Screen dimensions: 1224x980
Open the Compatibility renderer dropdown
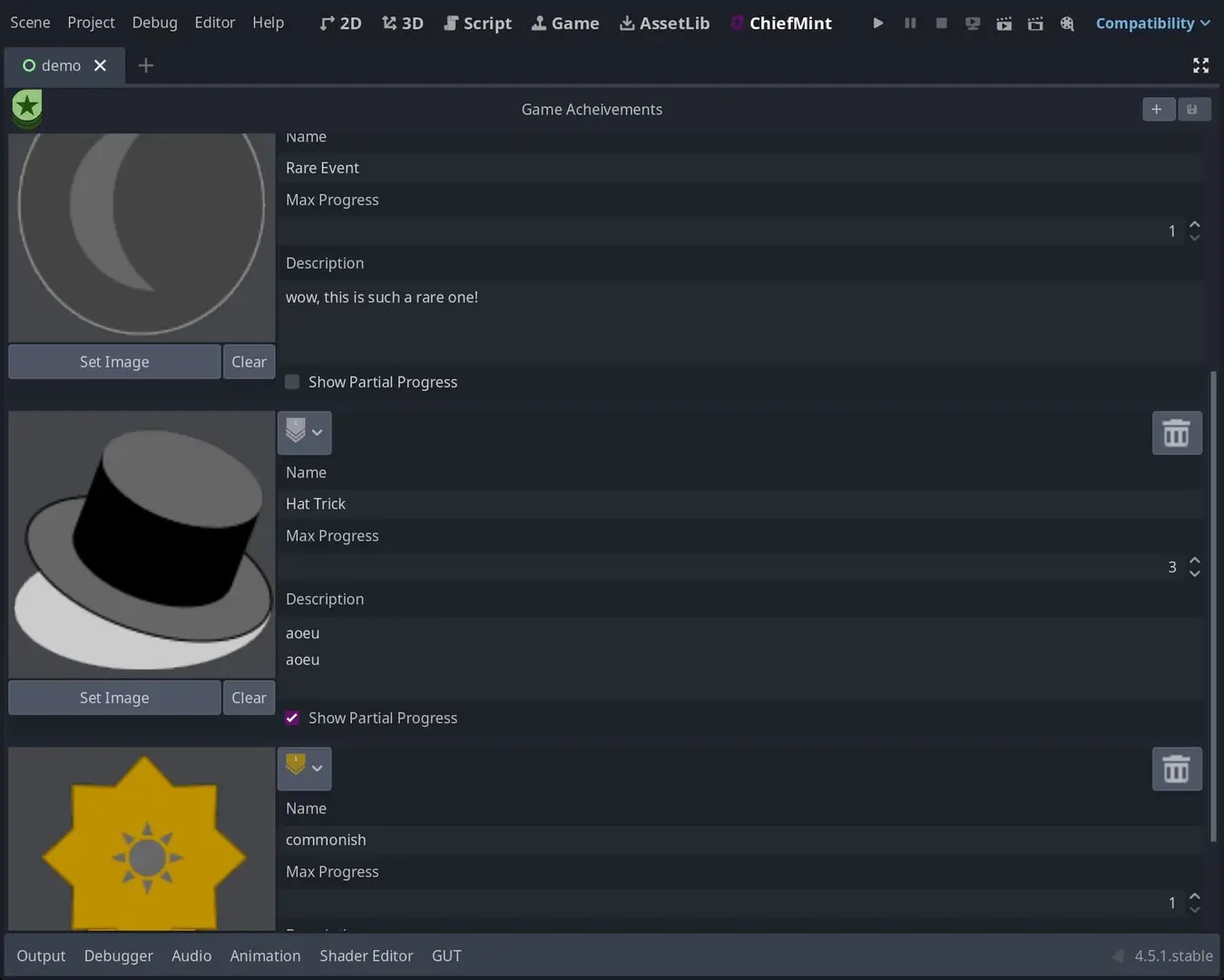(x=1152, y=23)
